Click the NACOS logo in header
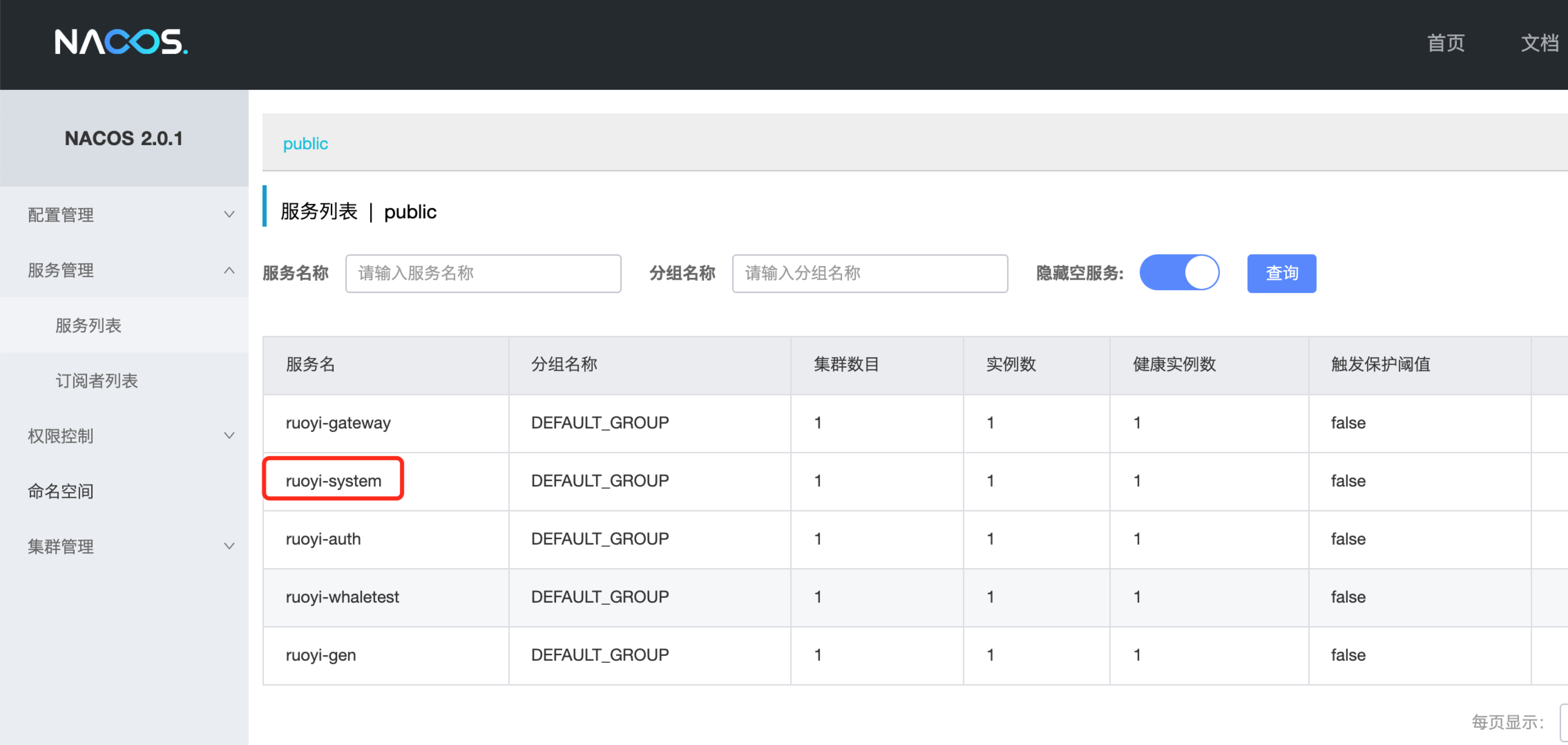The height and width of the screenshot is (745, 1568). 121,42
